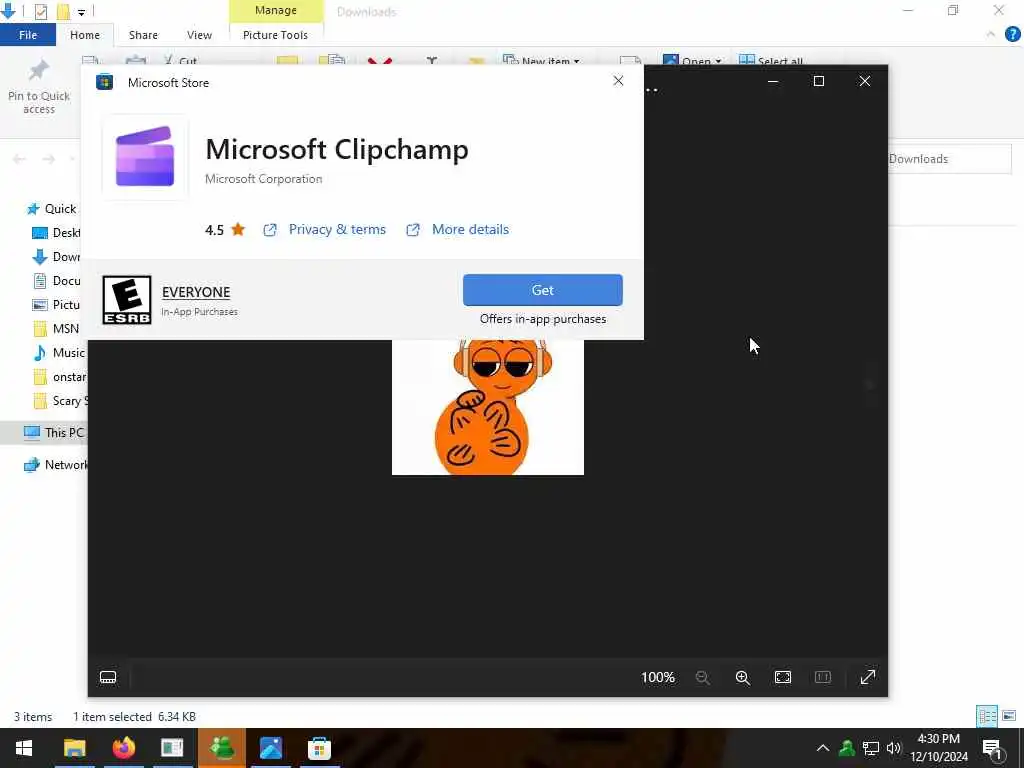1024x768 pixels.
Task: Switch Explorer to details view
Action: click(x=987, y=716)
